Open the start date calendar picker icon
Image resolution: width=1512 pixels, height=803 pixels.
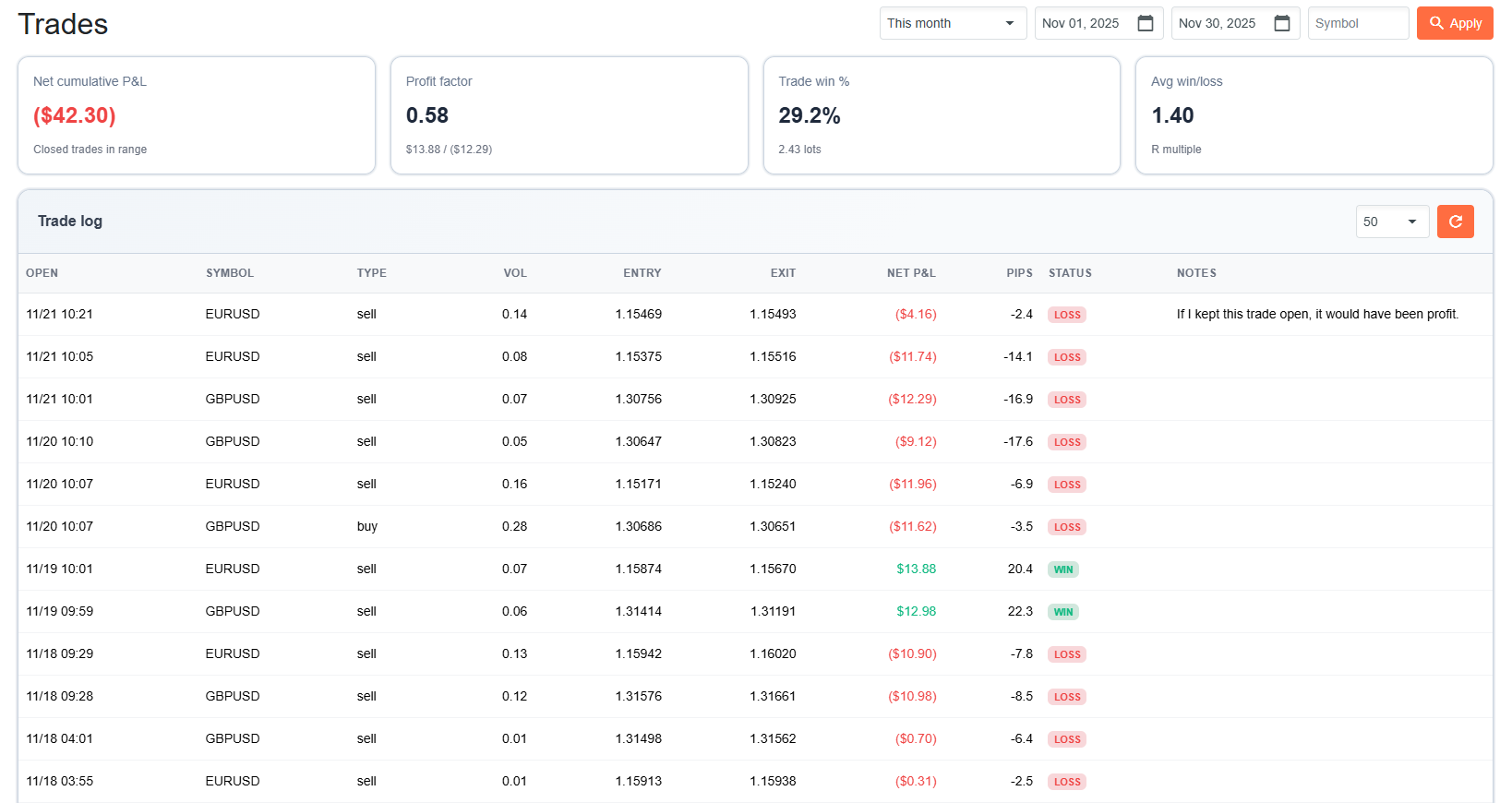(1146, 23)
